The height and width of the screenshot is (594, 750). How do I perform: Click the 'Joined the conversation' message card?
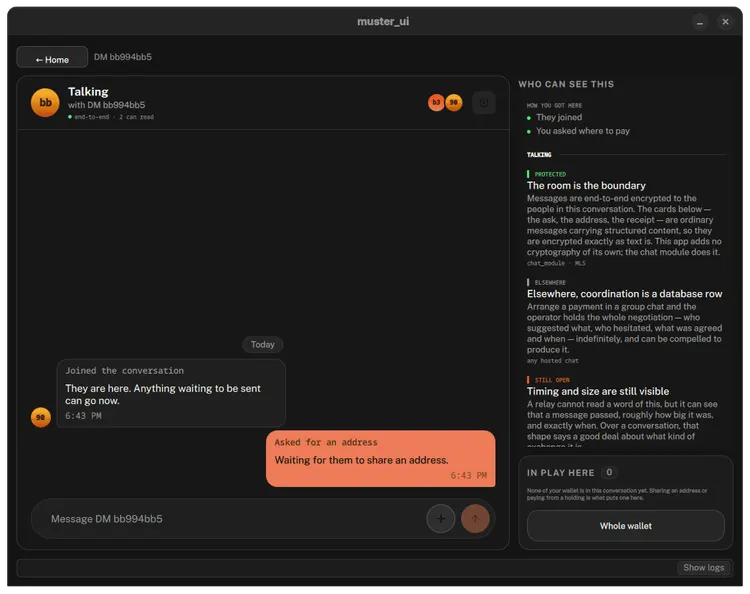[171, 393]
